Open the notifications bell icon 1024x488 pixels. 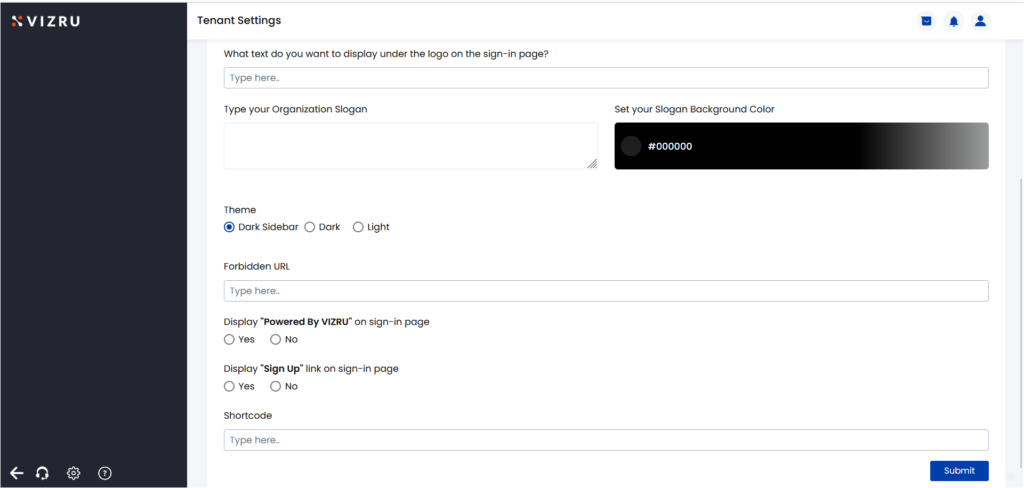click(954, 21)
